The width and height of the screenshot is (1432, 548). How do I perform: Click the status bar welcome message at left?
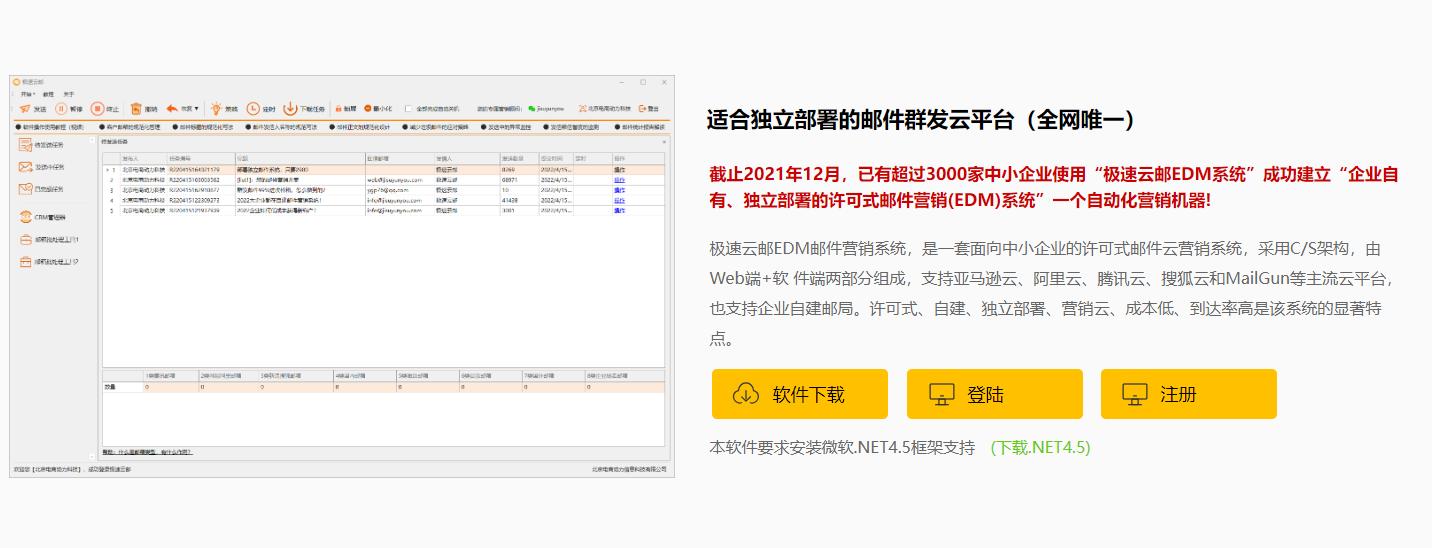pyautogui.click(x=72, y=468)
